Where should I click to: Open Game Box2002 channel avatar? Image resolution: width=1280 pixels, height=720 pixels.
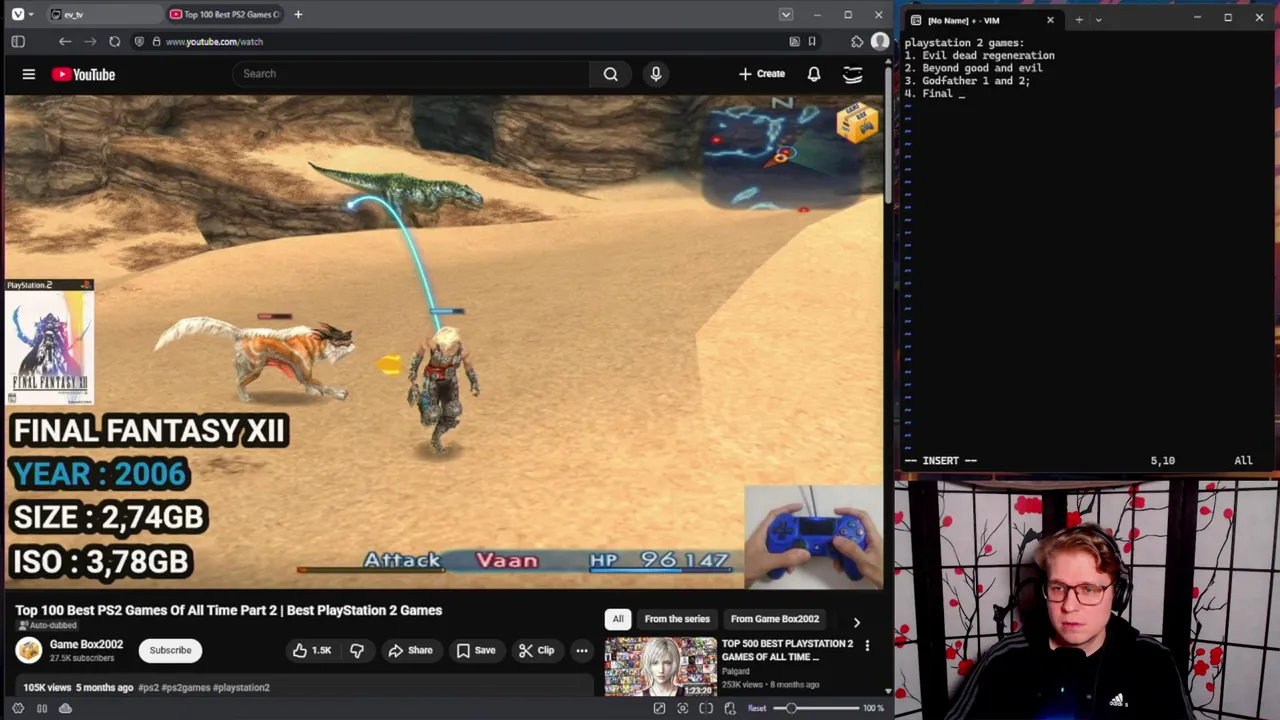(29, 650)
